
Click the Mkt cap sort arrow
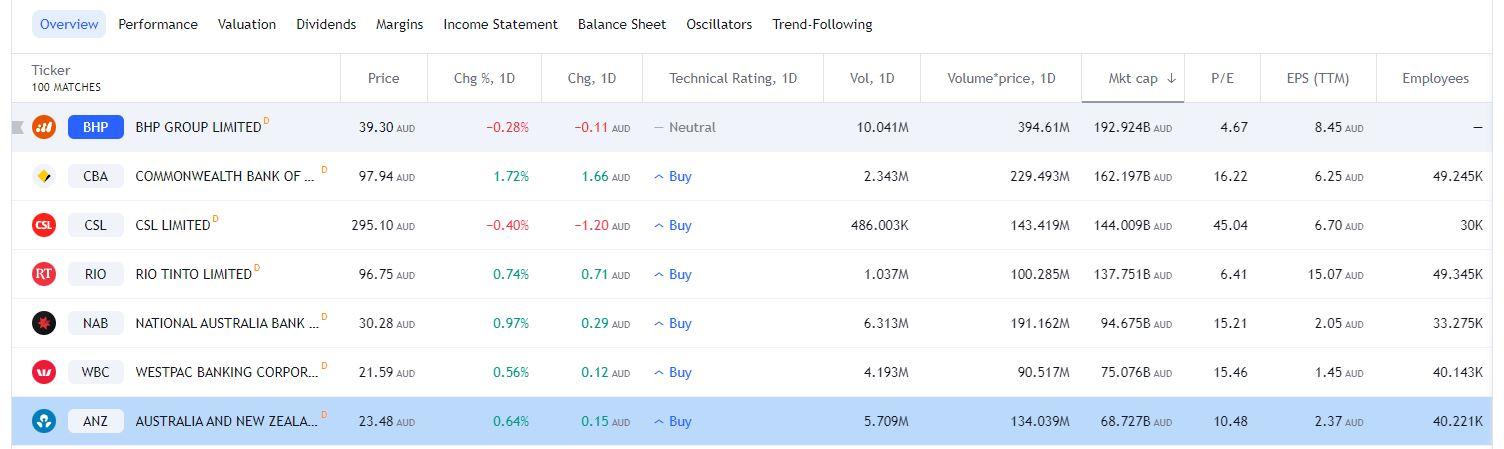(1171, 78)
